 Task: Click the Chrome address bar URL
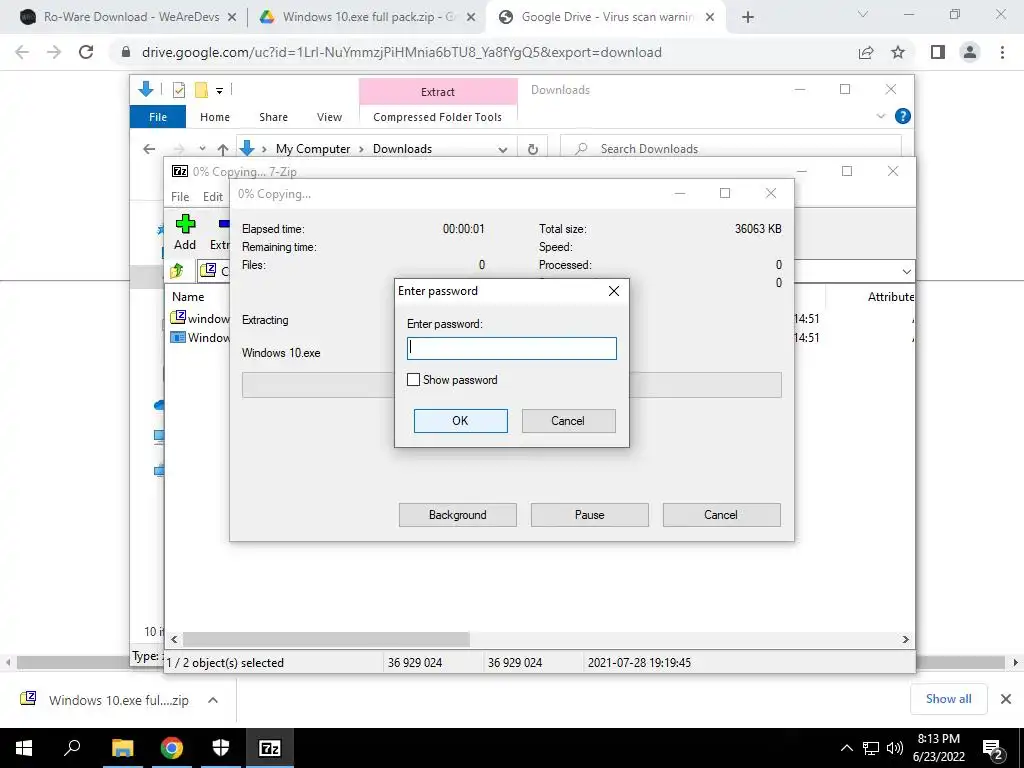(402, 52)
